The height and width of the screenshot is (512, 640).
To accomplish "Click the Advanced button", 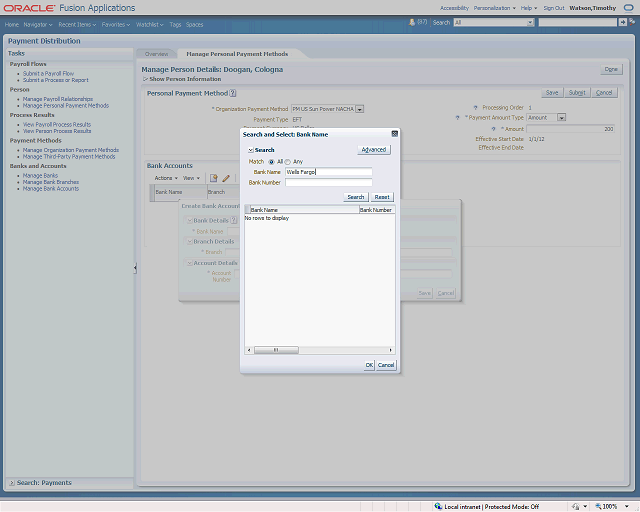I will click(x=374, y=150).
